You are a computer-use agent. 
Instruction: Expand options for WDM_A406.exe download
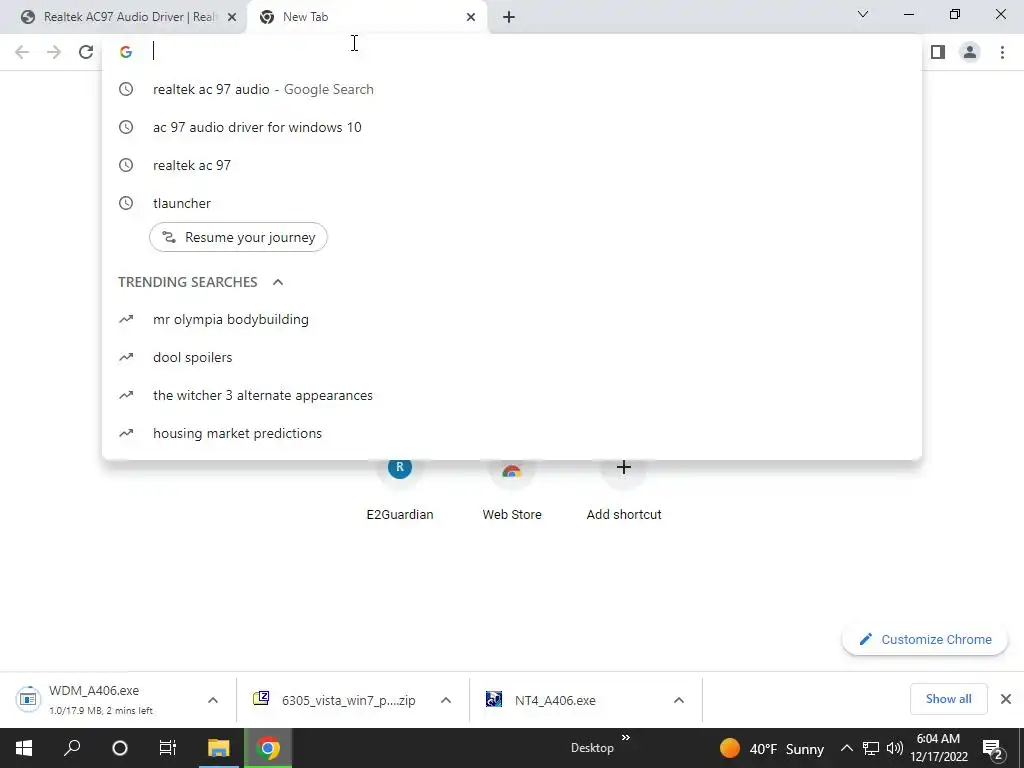(x=213, y=700)
